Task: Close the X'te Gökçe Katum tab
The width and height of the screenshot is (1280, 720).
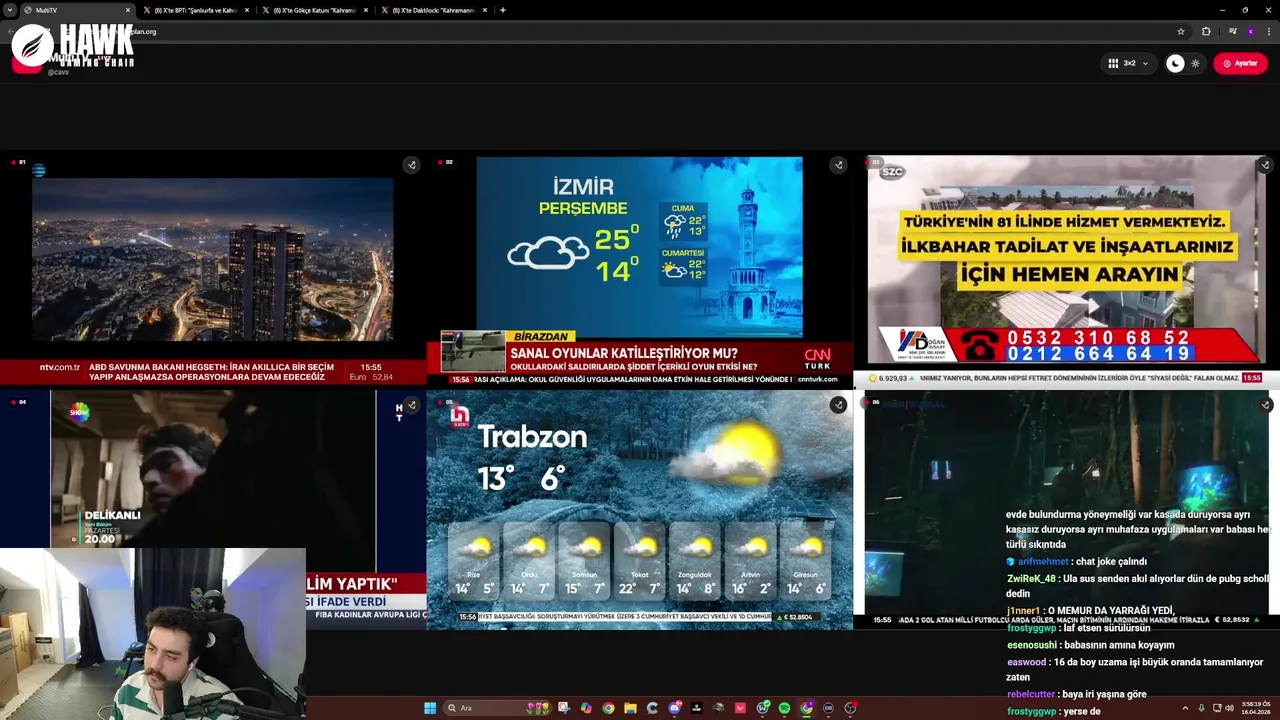Action: (366, 10)
